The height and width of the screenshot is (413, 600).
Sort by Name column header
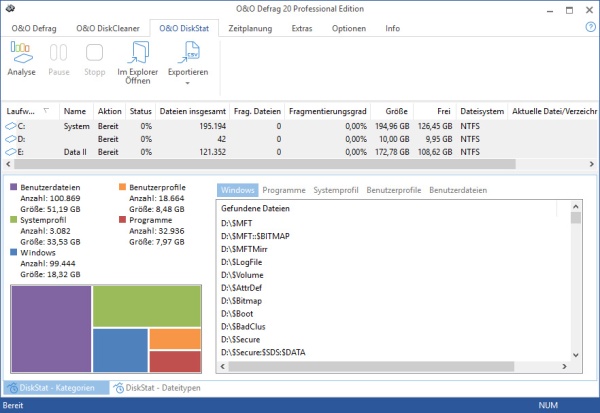coord(76,111)
